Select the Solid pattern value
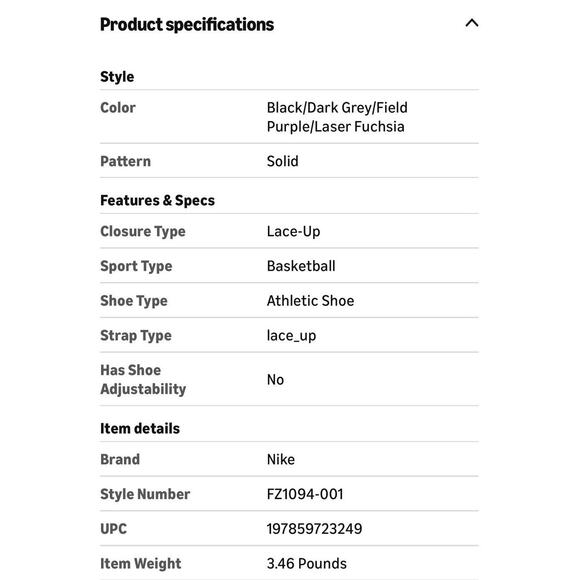Viewport: 580px width, 580px height. point(283,161)
